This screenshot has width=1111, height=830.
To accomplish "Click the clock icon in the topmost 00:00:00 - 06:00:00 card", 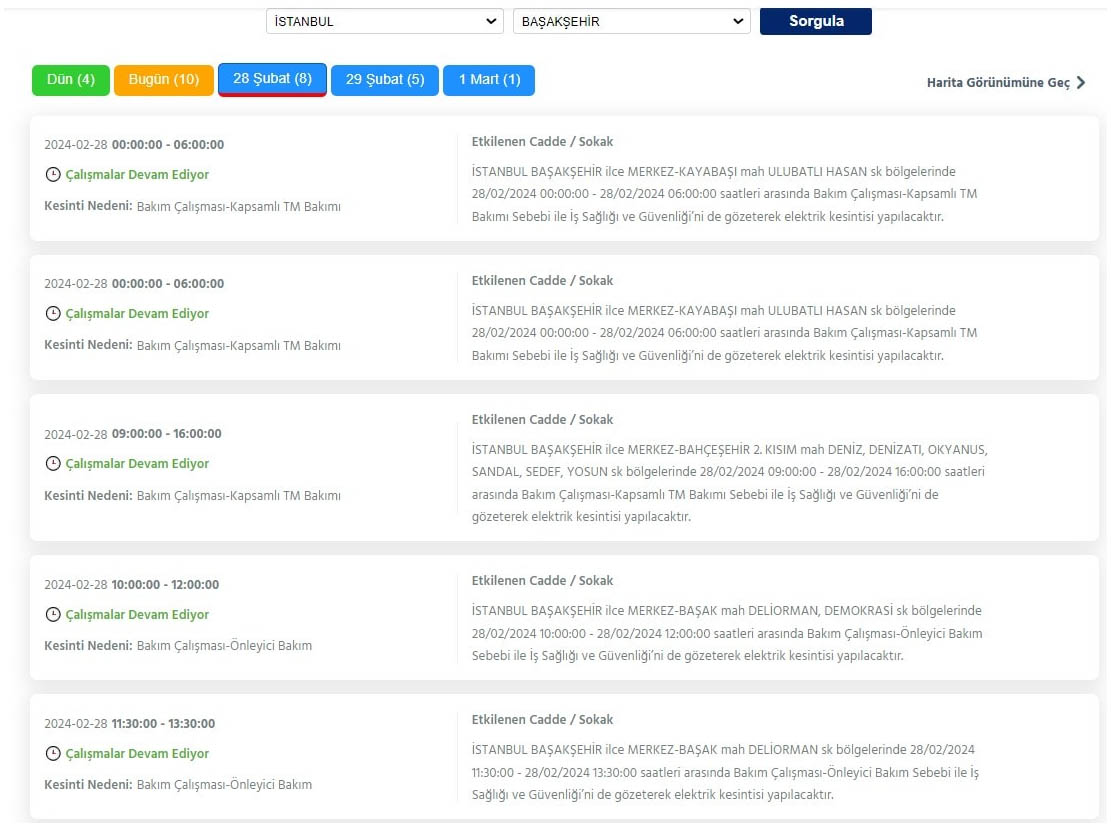I will coord(53,175).
